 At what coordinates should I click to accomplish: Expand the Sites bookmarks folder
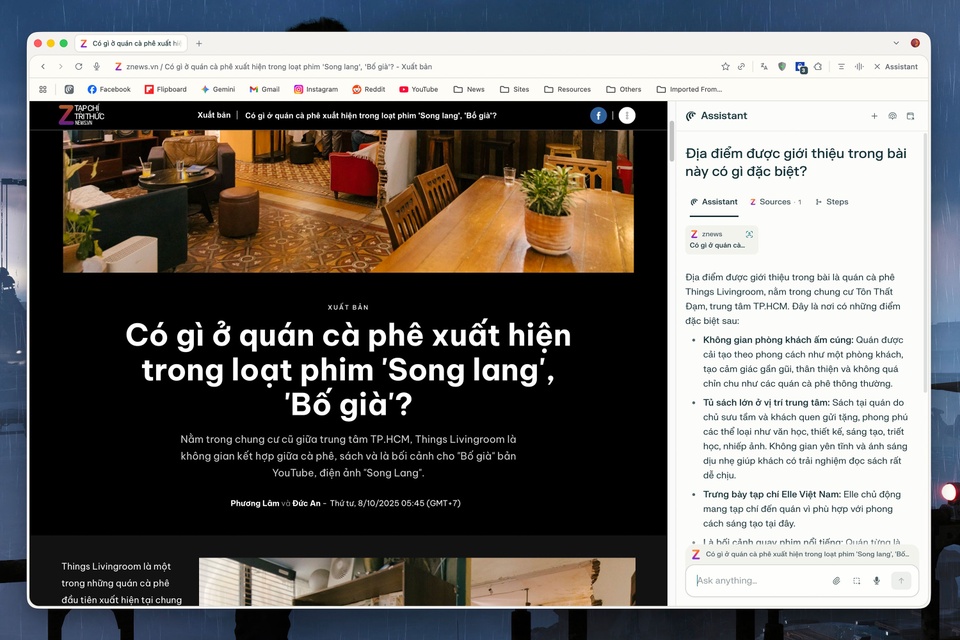click(x=514, y=89)
